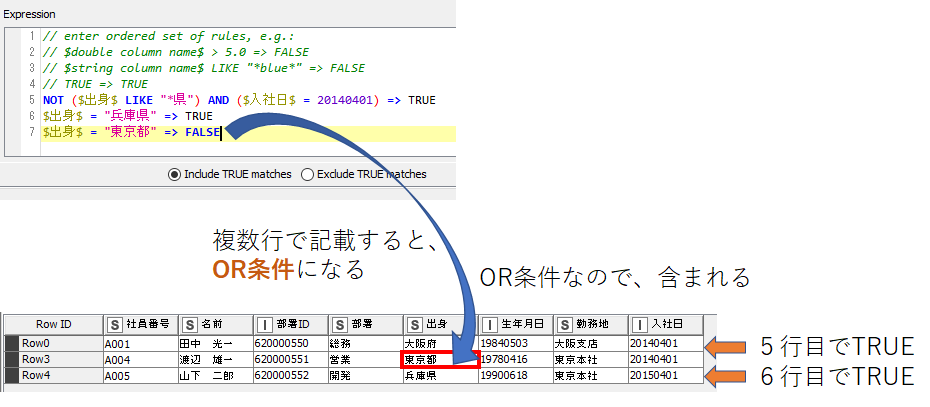Click the 出身 column header
This screenshot has width=930, height=407.
[441, 325]
